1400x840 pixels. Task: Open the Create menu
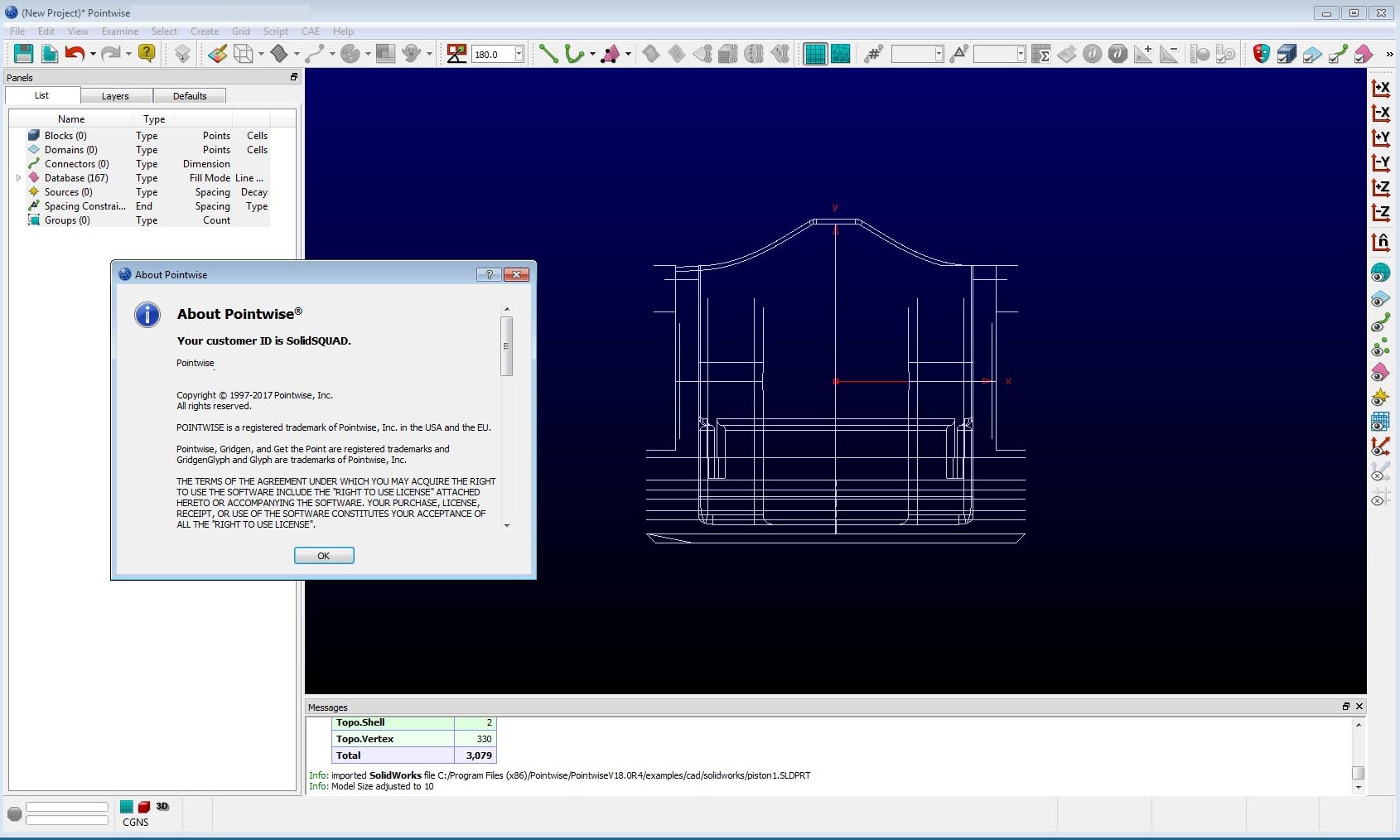[205, 31]
